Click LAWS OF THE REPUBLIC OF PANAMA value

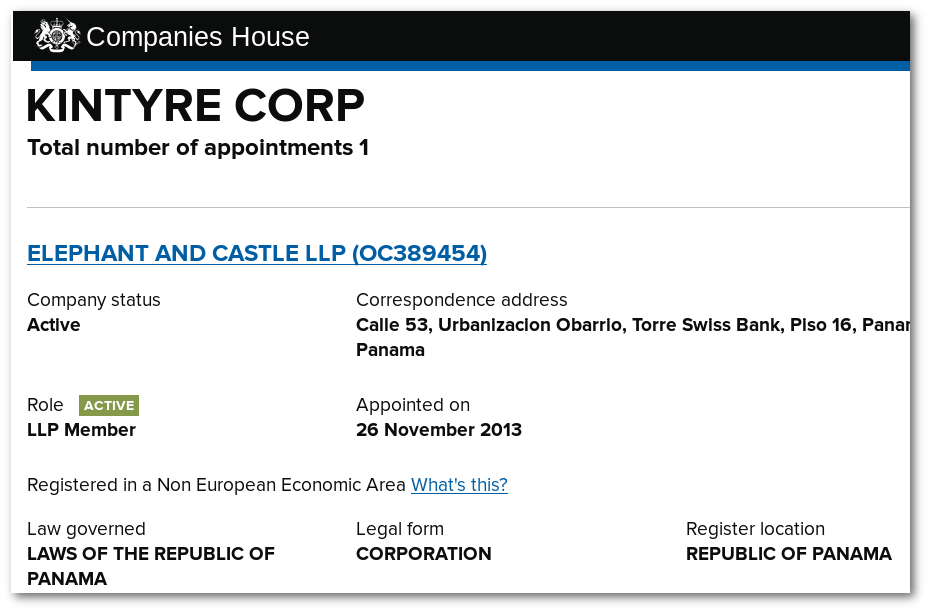(x=150, y=566)
